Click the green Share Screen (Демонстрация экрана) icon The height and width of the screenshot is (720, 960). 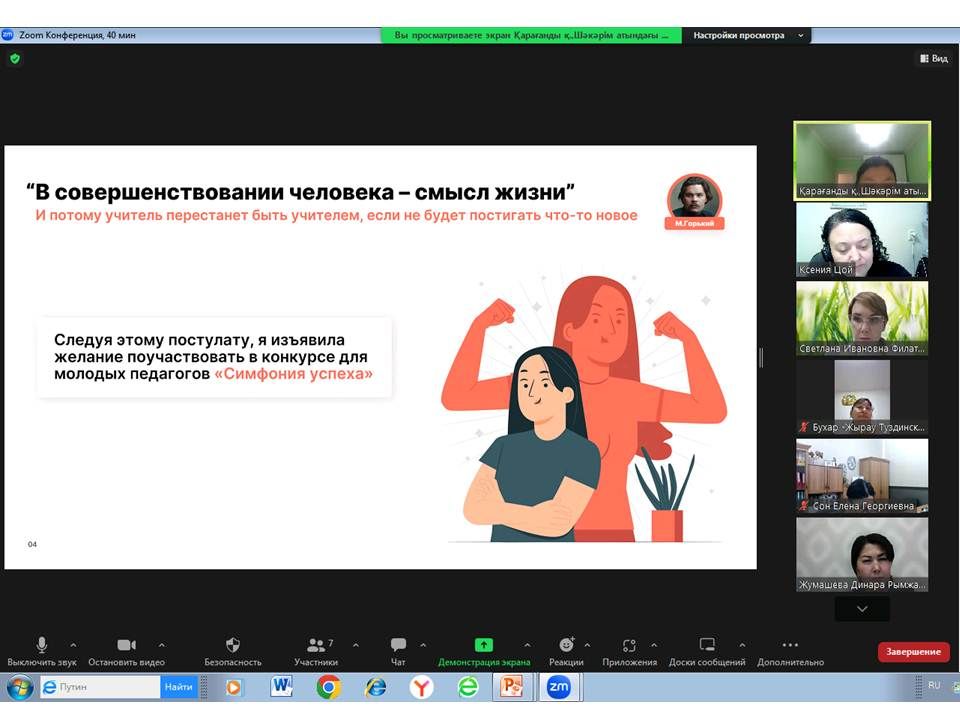click(x=483, y=646)
